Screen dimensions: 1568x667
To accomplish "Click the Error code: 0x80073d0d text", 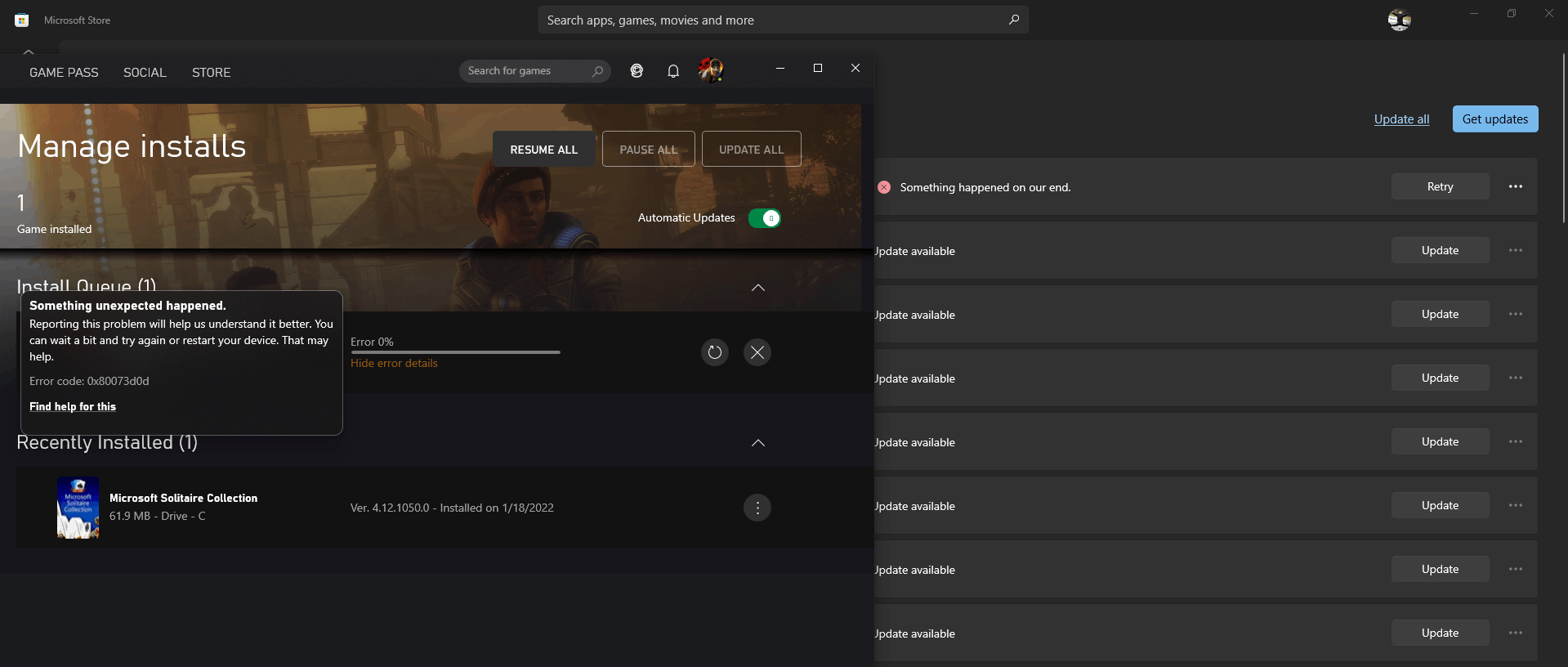I will (x=89, y=382).
